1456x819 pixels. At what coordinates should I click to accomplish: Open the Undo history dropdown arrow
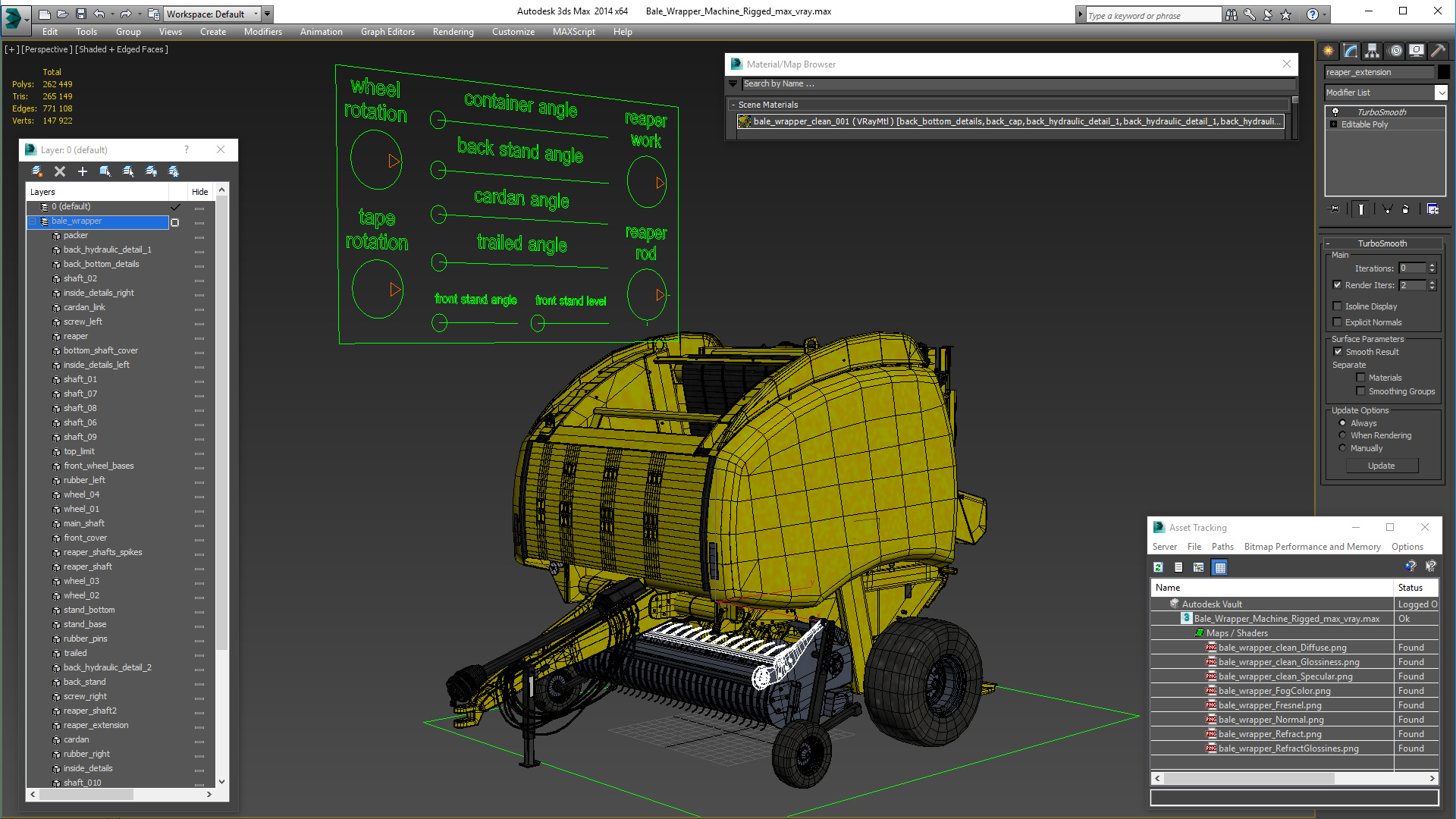(x=112, y=14)
